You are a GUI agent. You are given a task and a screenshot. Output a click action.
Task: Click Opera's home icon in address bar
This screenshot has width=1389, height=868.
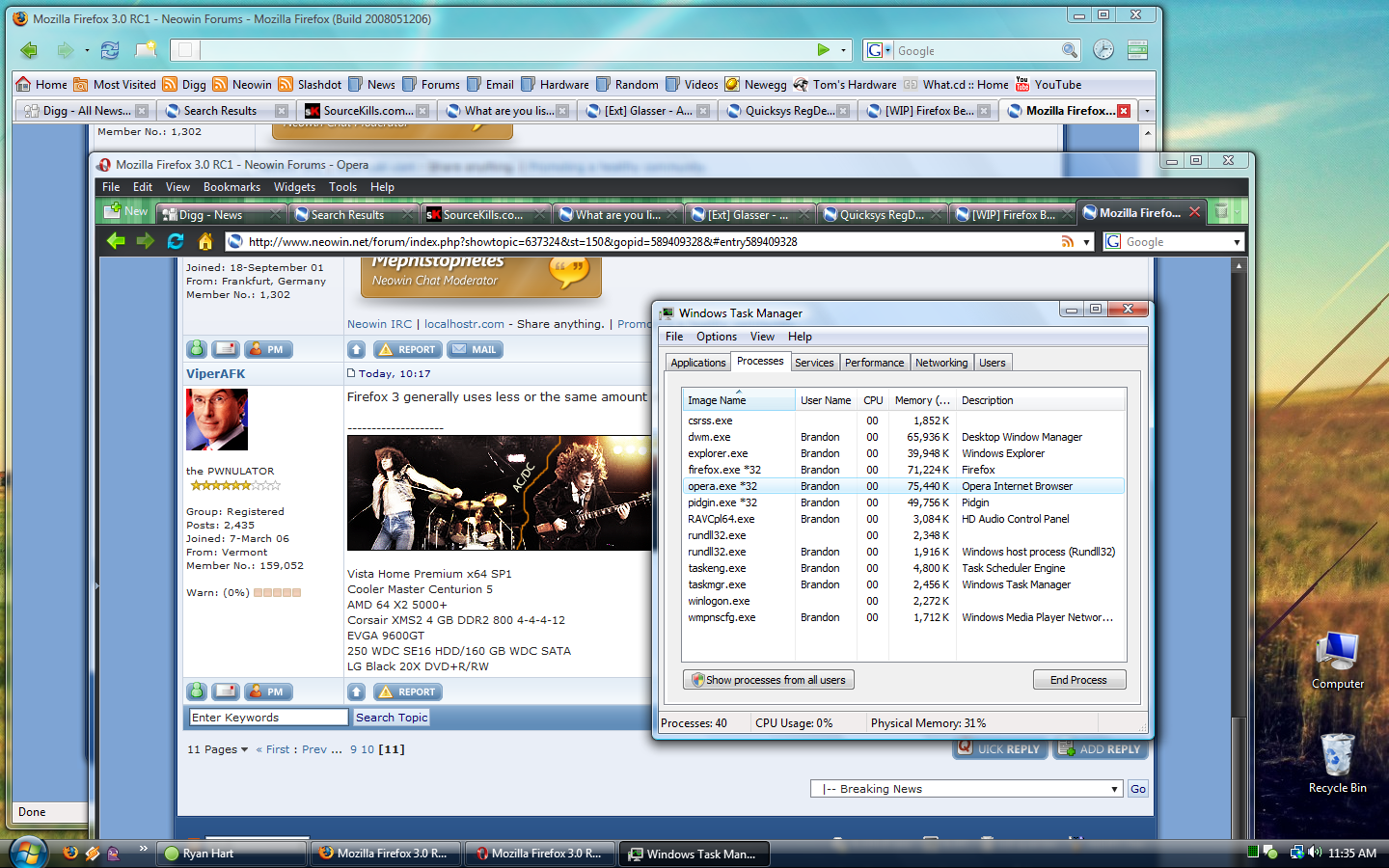[x=205, y=241]
